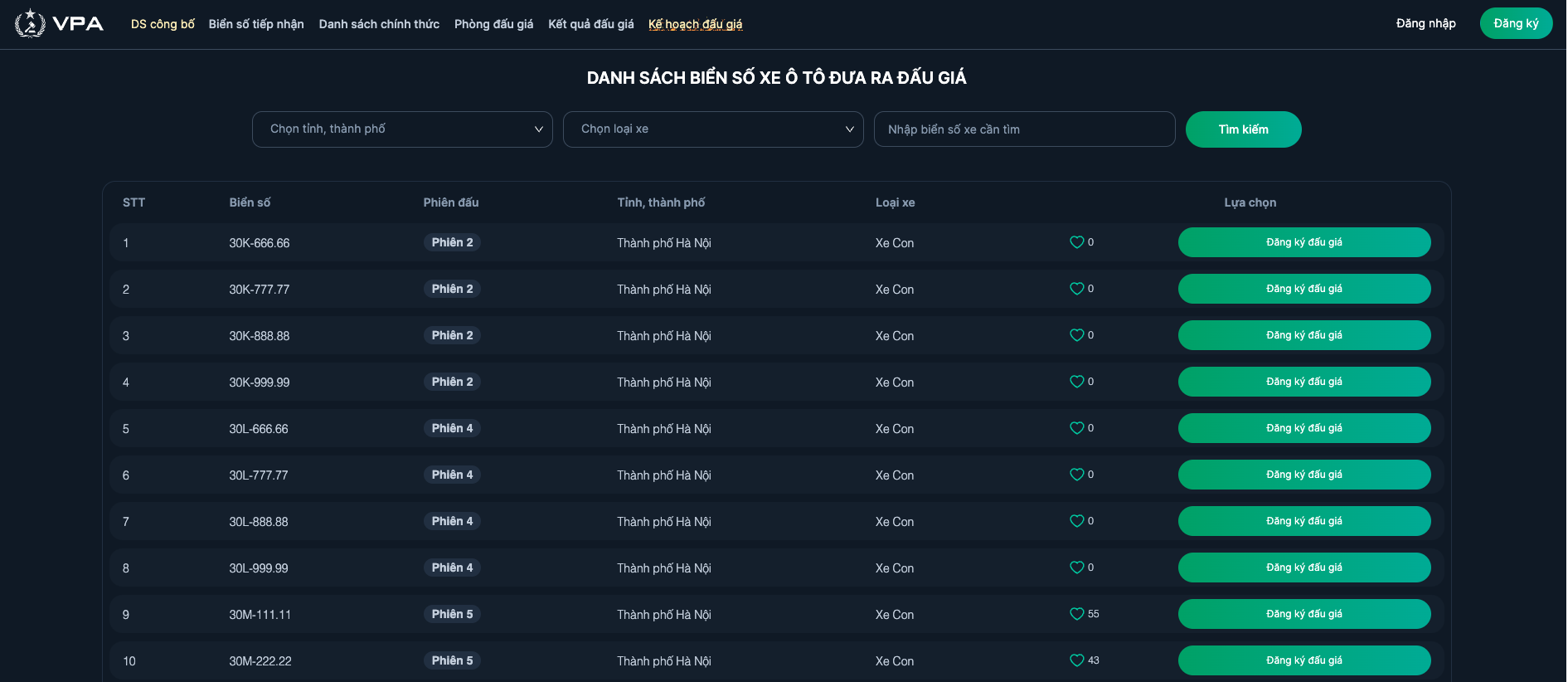The width and height of the screenshot is (1568, 682).
Task: Toggle favorite heart on plate 30K-777.77
Action: (x=1076, y=289)
